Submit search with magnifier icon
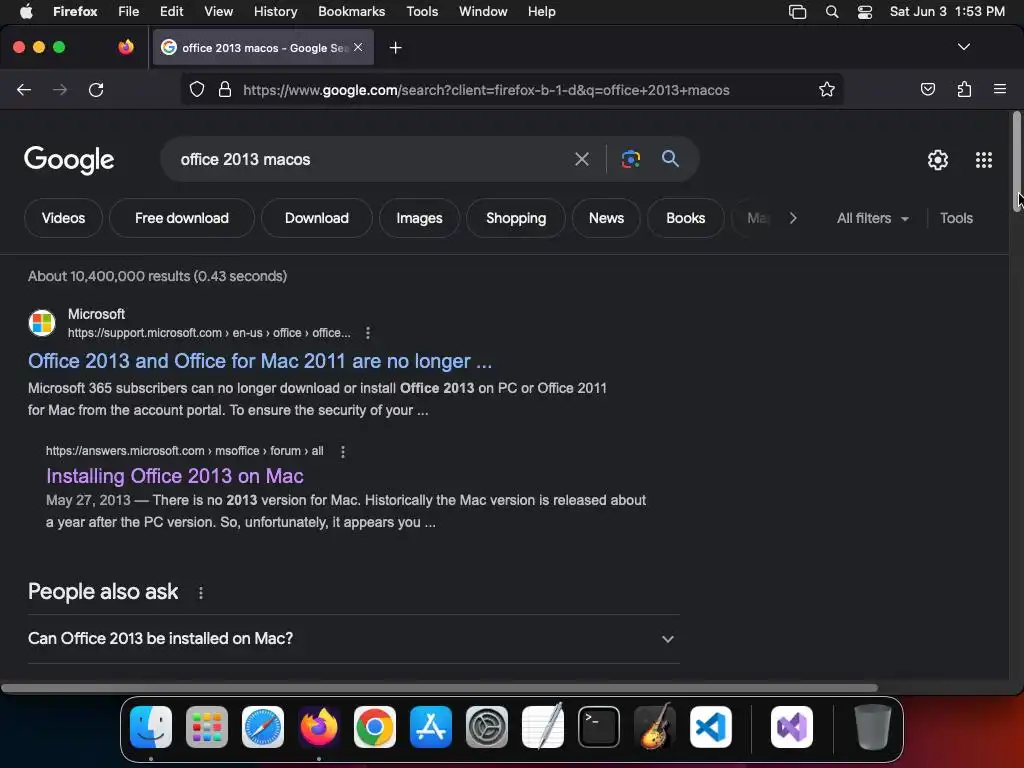 click(670, 158)
